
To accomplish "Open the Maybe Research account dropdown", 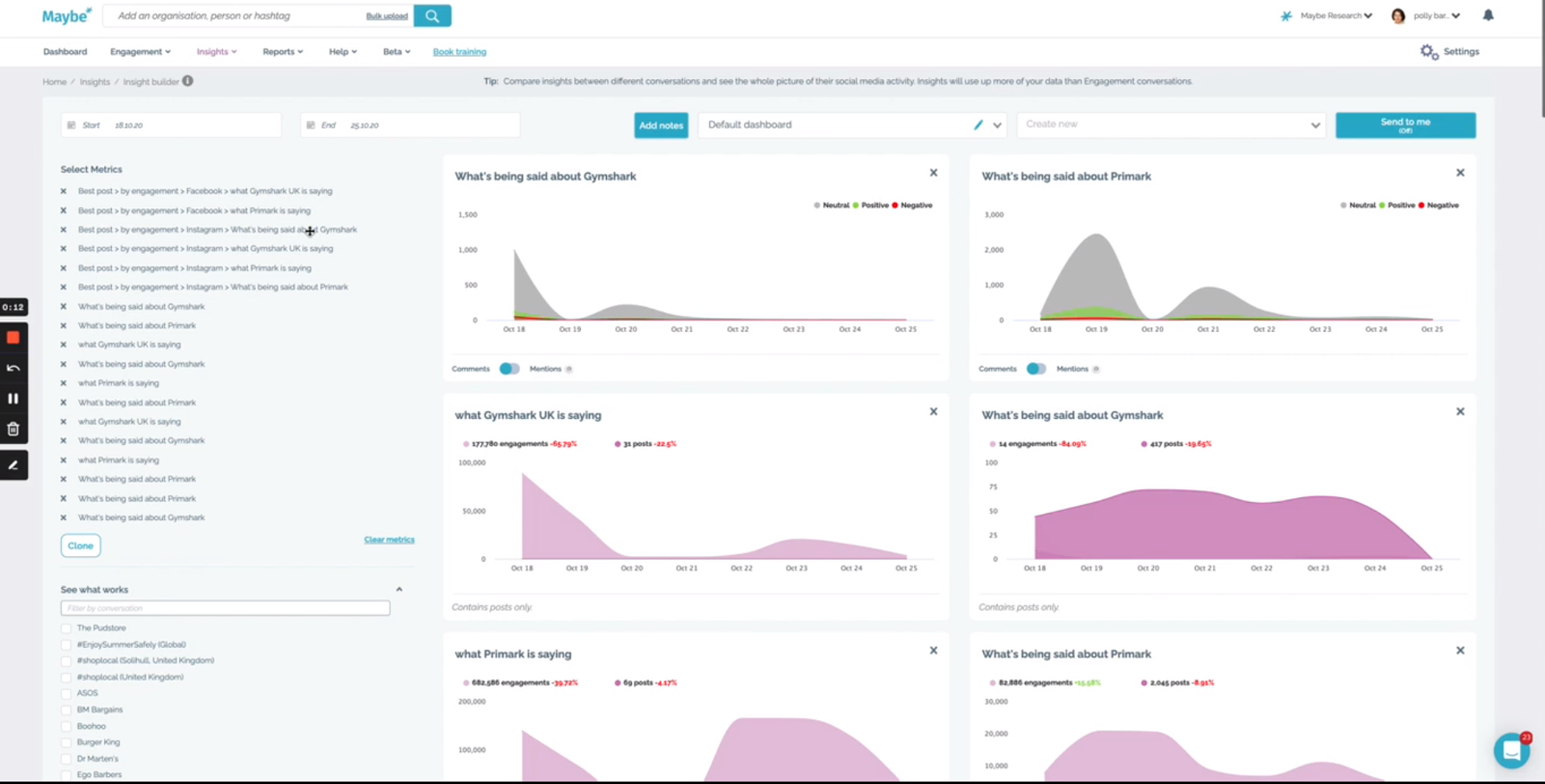I will click(1335, 15).
